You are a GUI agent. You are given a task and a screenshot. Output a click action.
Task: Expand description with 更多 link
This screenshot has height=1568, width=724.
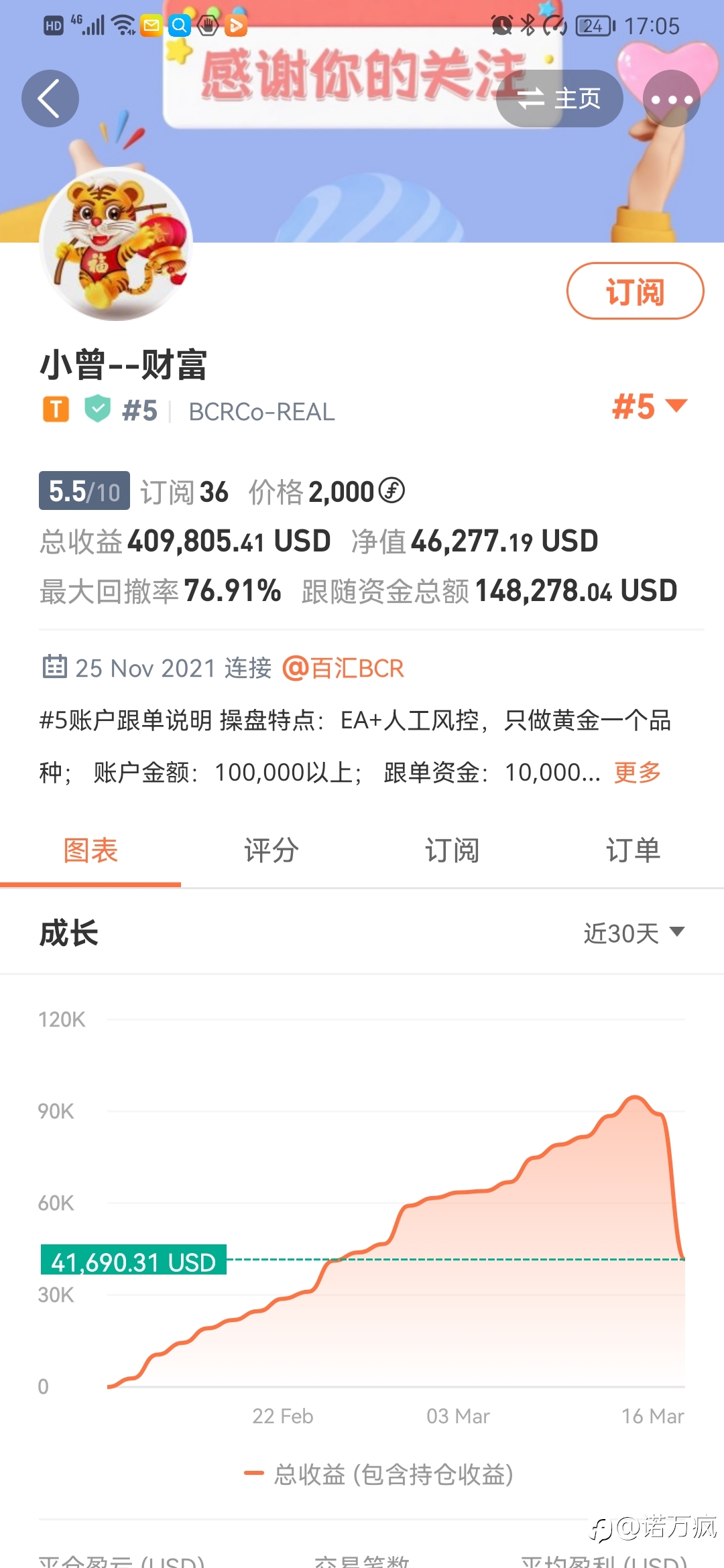point(638,773)
